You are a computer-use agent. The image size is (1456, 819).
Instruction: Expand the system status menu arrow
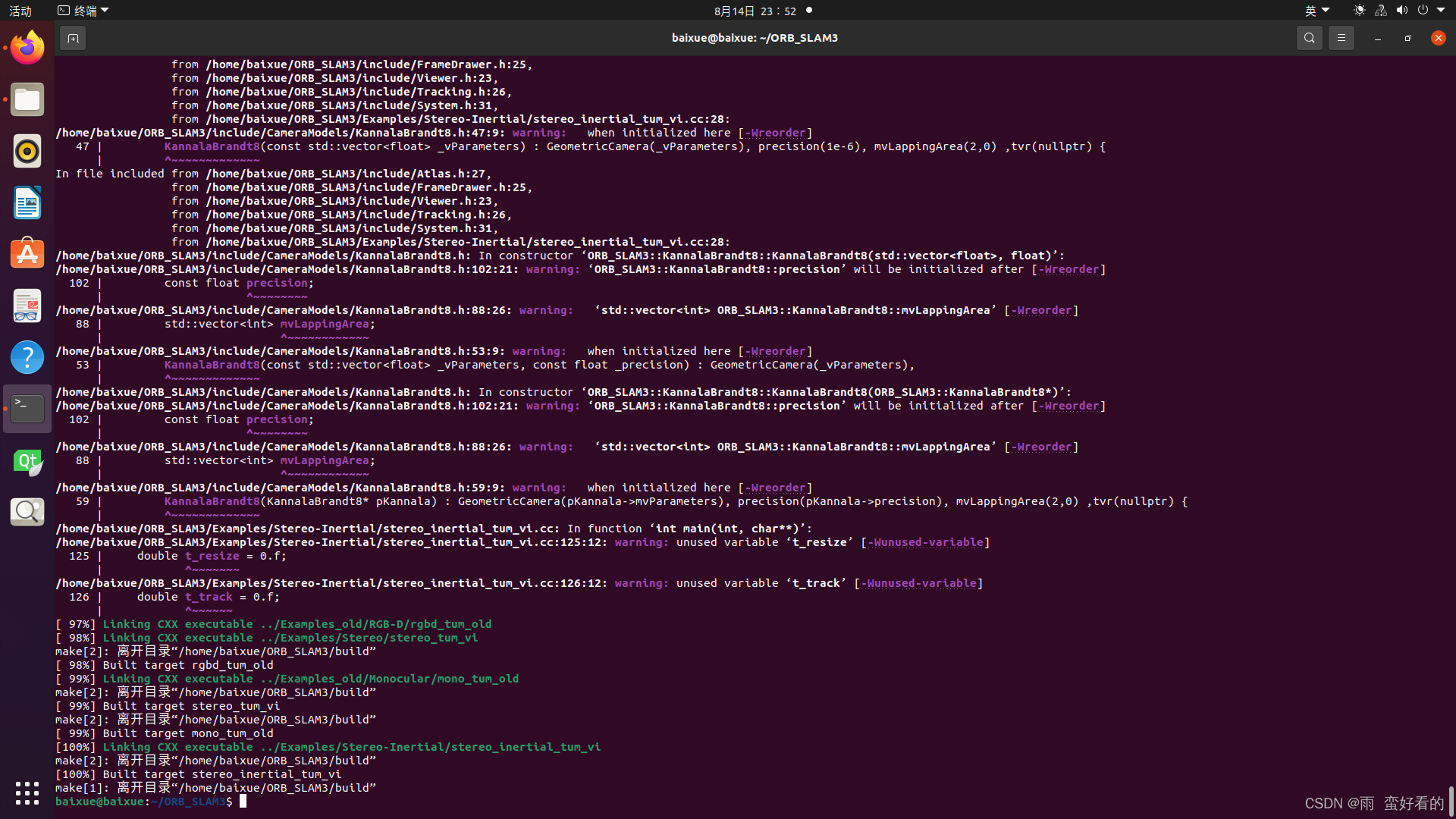(1441, 11)
